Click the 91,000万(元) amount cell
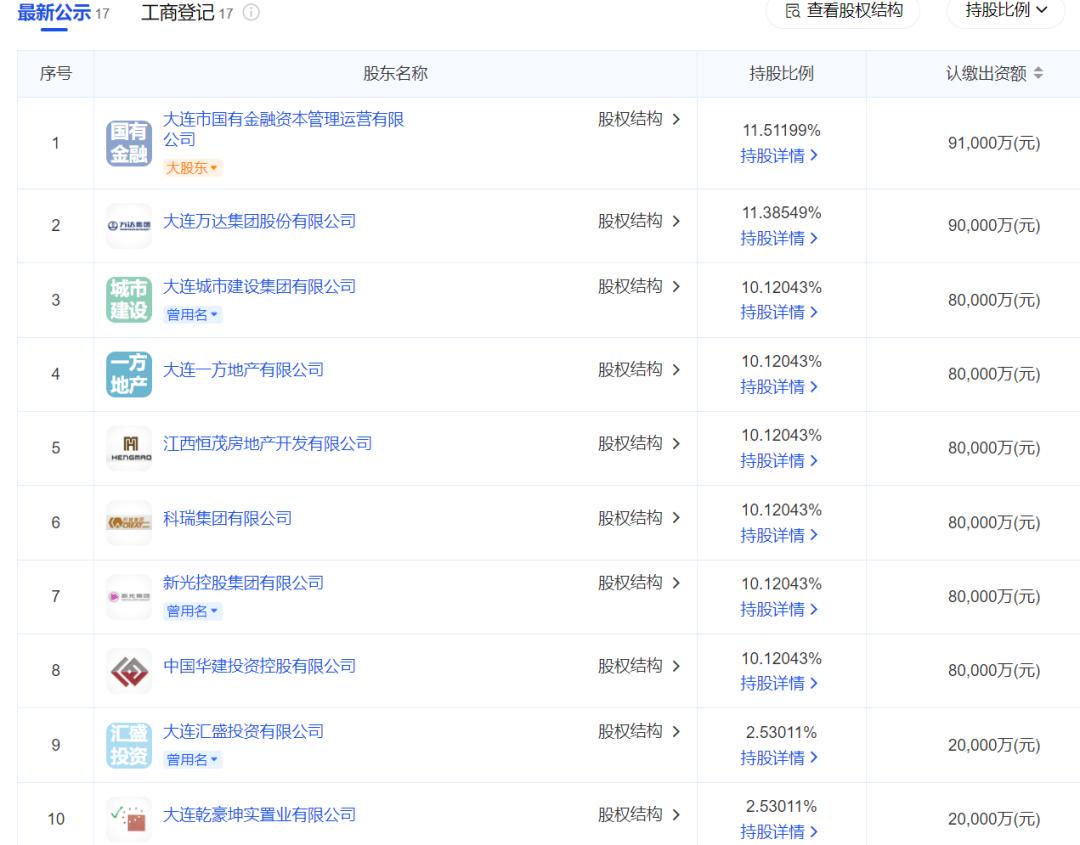Viewport: 1080px width, 845px height. pos(994,143)
